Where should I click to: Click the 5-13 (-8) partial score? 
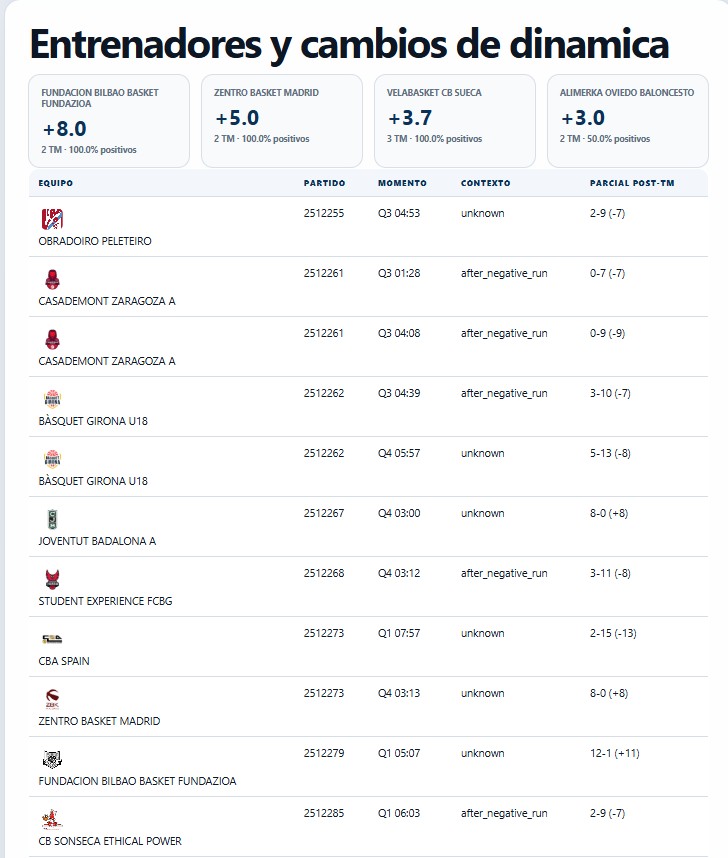pos(610,454)
